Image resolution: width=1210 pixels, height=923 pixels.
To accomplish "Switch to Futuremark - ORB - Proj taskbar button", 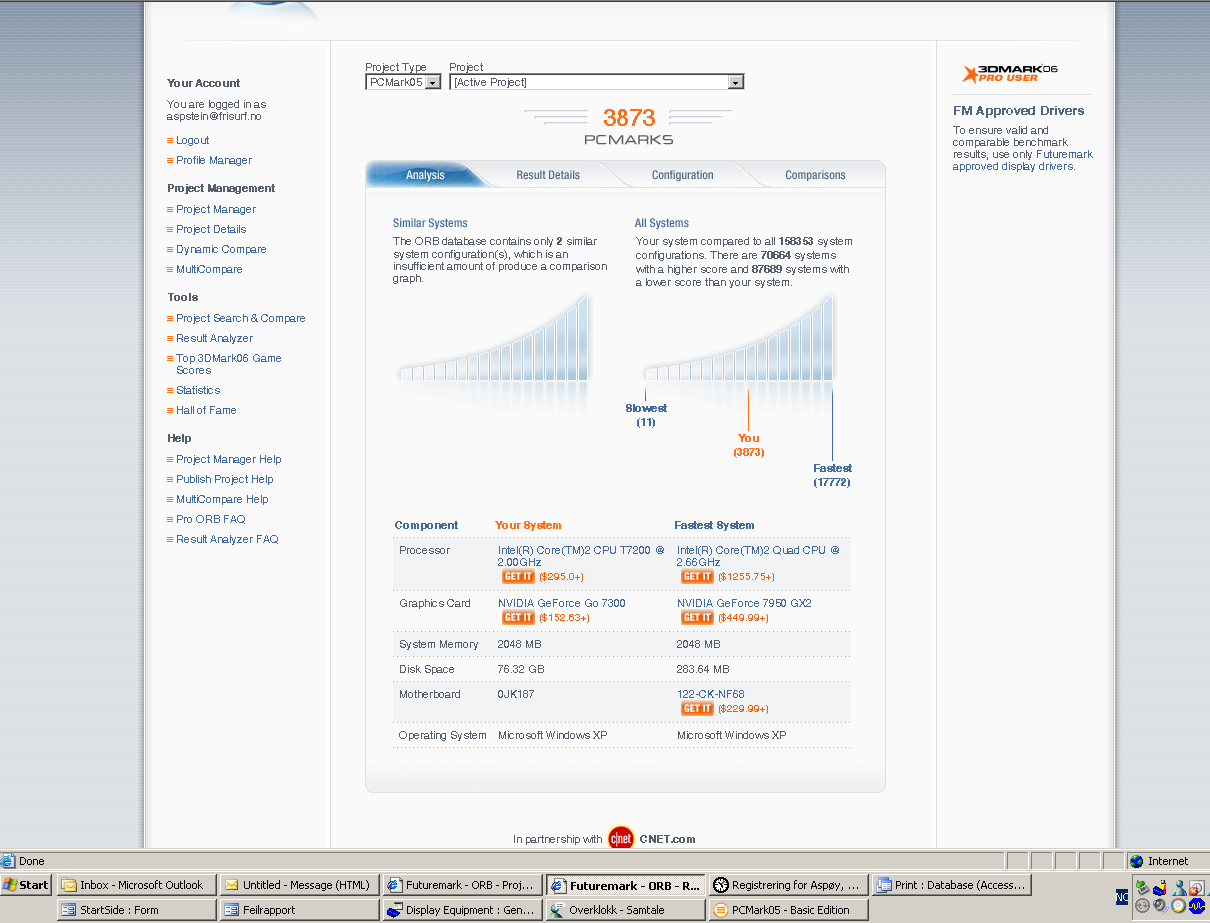I will 463,885.
